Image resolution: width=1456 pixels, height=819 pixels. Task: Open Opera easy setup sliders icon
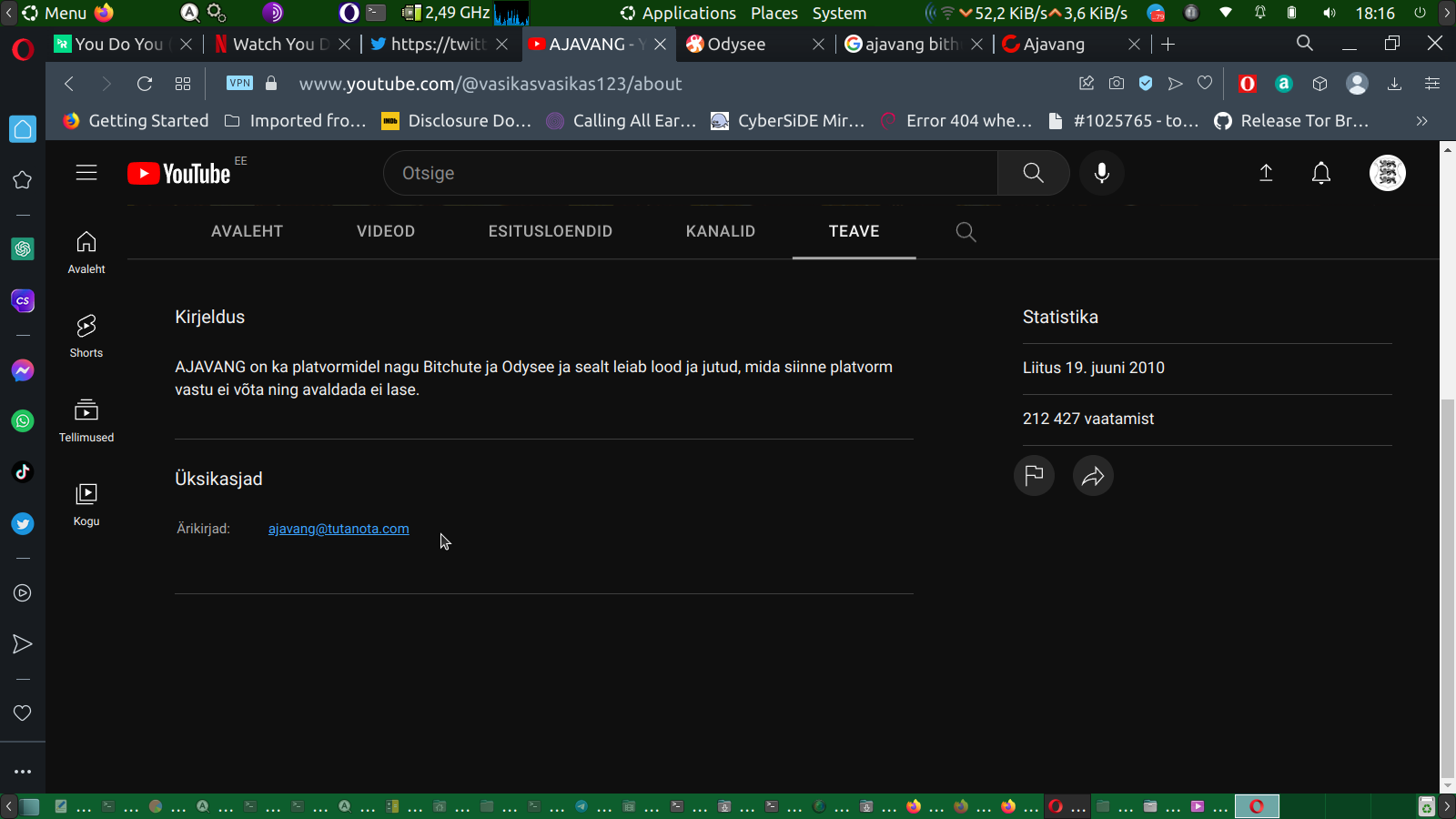1432,84
